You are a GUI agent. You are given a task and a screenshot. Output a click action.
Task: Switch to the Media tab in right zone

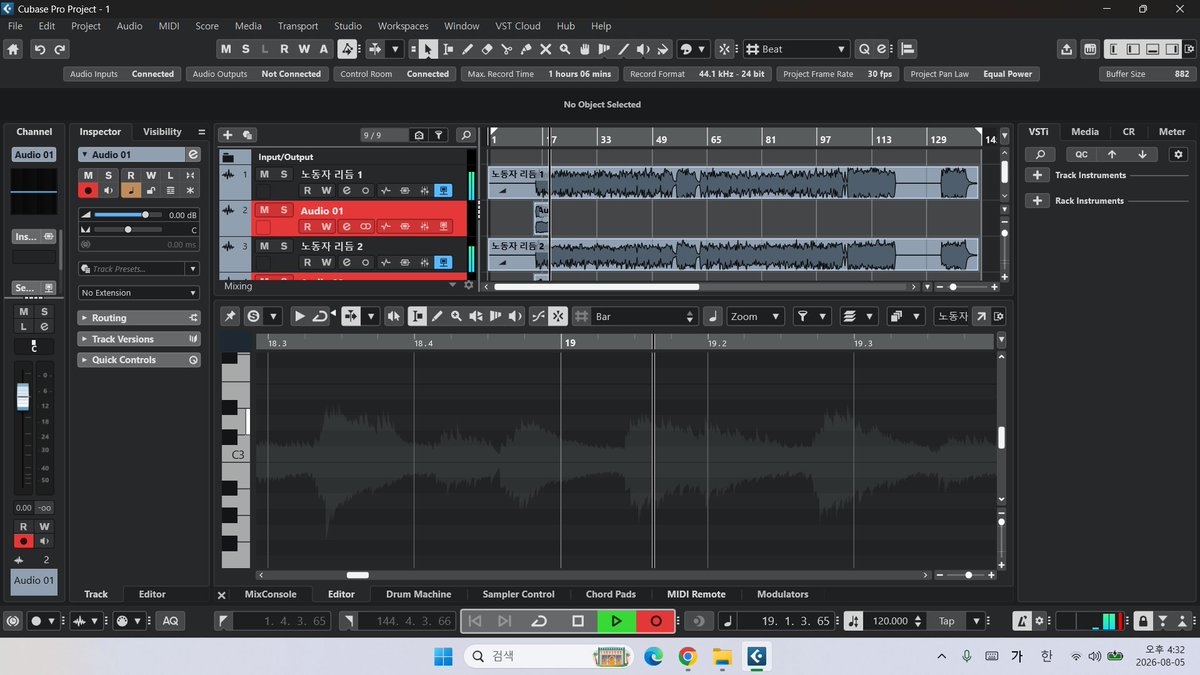pos(1085,132)
